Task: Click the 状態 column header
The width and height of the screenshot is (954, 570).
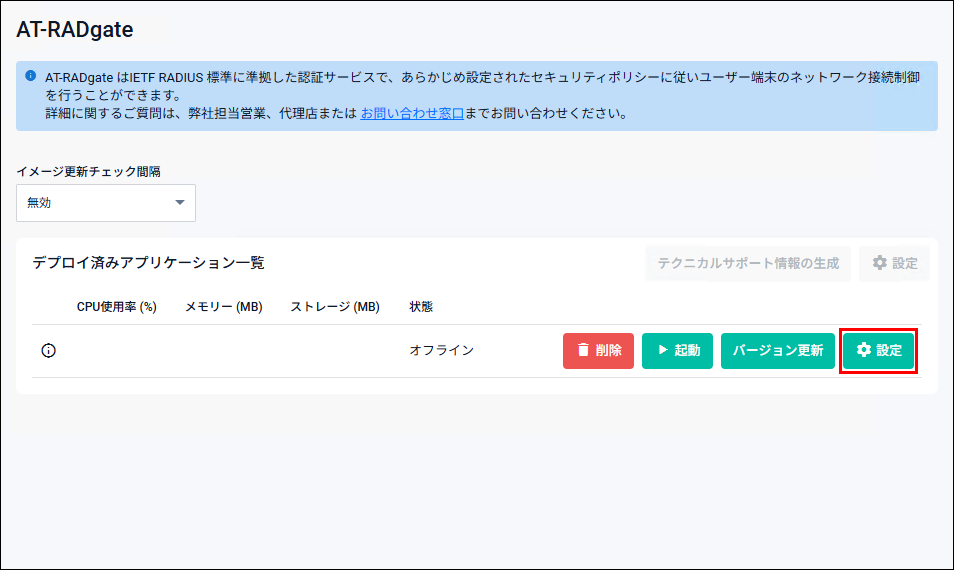Action: click(x=421, y=307)
